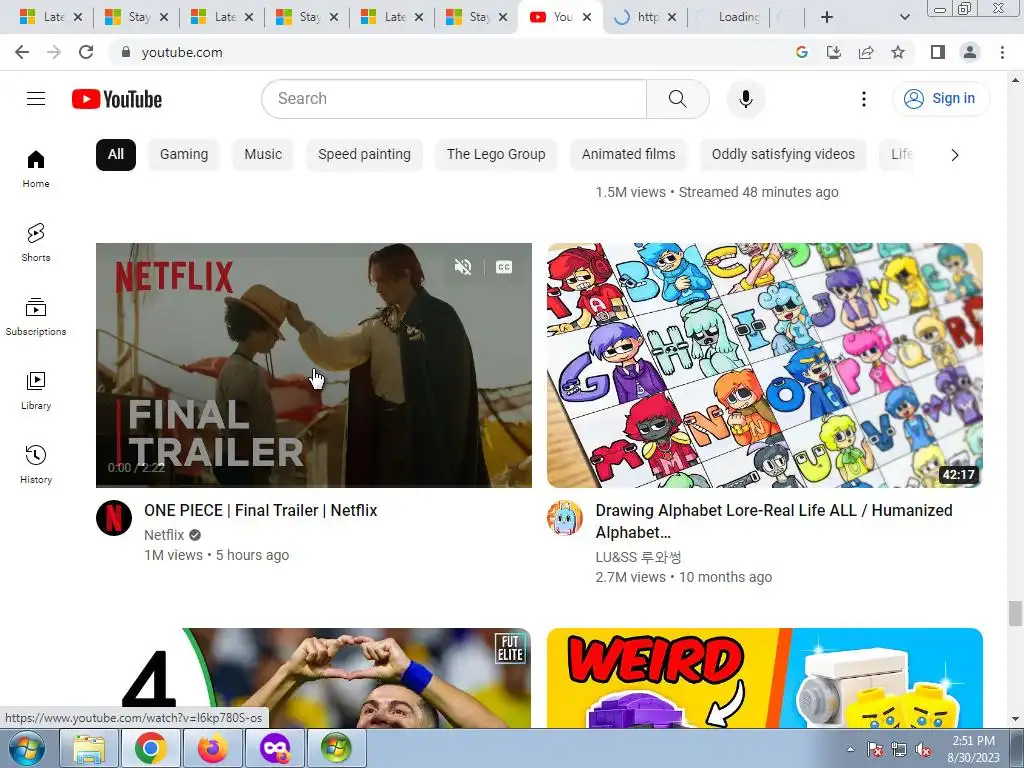
Task: Open the Chrome profile avatar menu
Action: click(970, 52)
